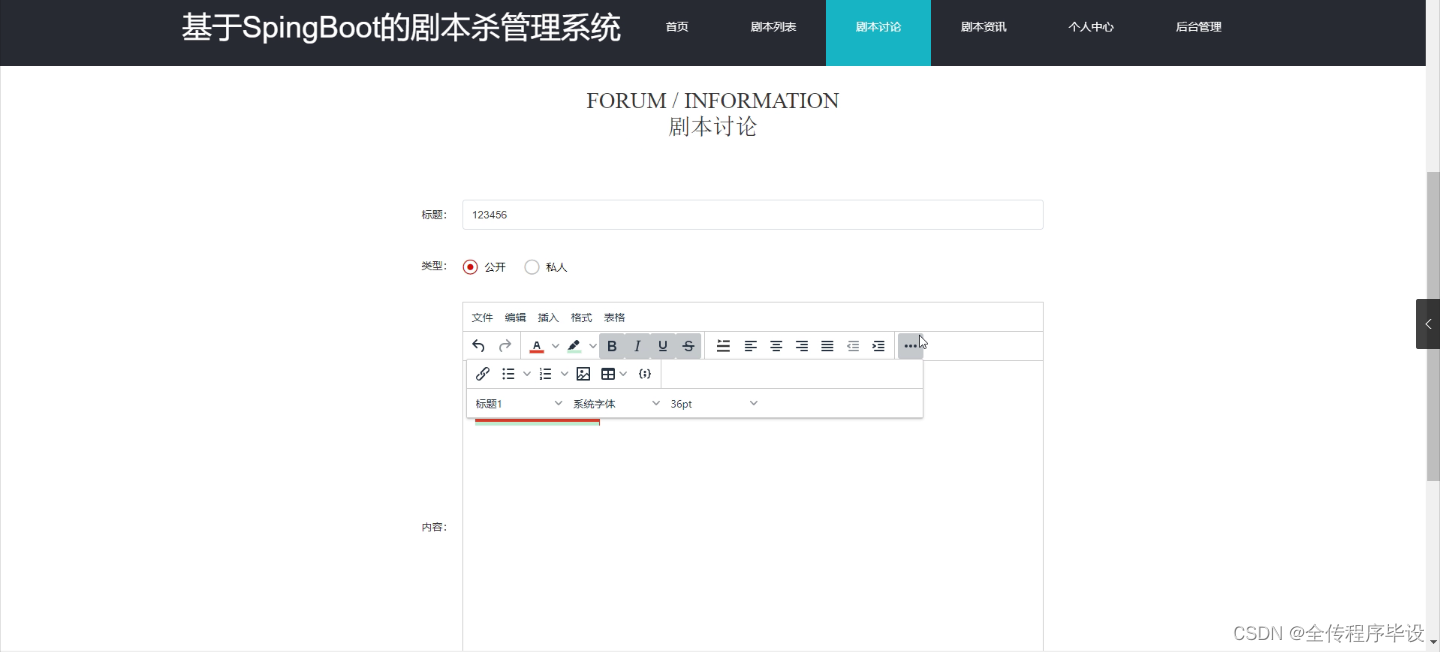The image size is (1440, 652).
Task: Select the 私人 radio button
Action: coord(532,267)
